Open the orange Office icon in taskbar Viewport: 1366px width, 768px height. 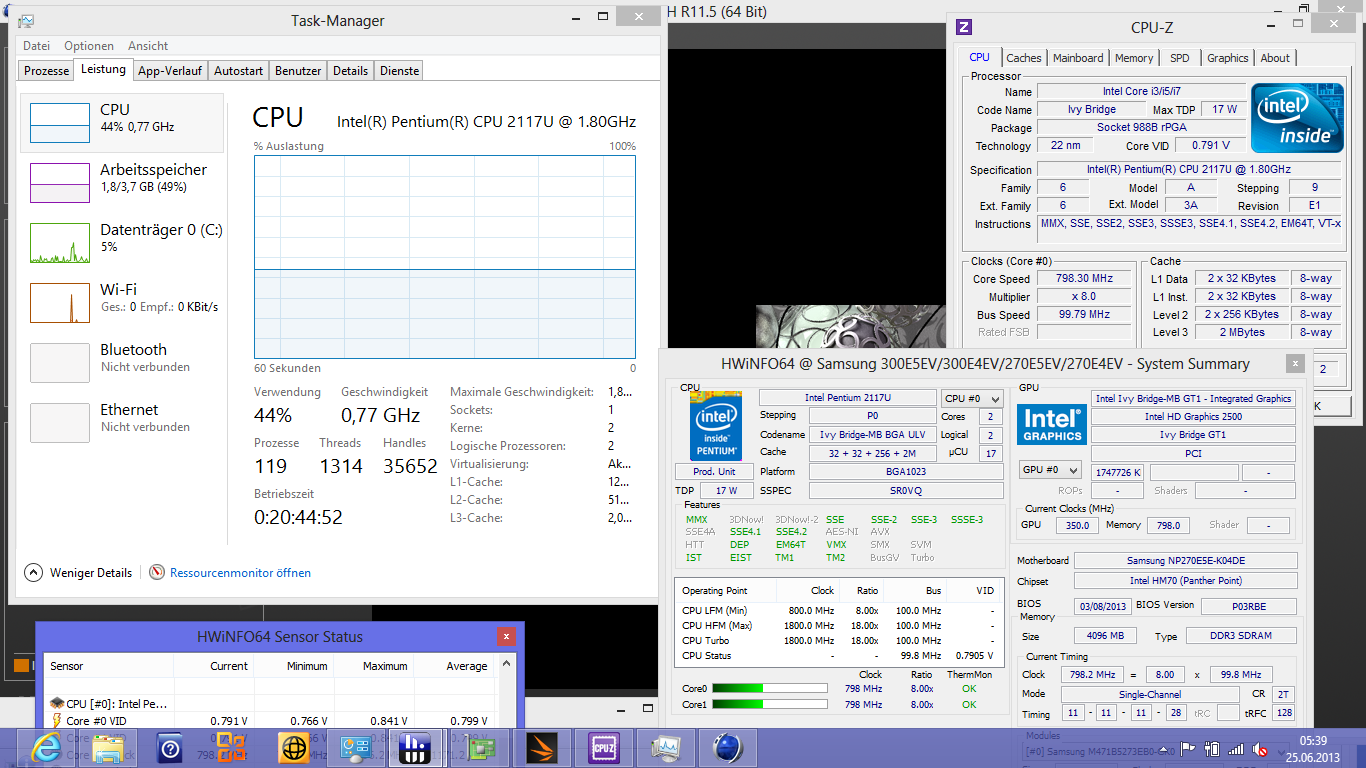click(x=232, y=747)
